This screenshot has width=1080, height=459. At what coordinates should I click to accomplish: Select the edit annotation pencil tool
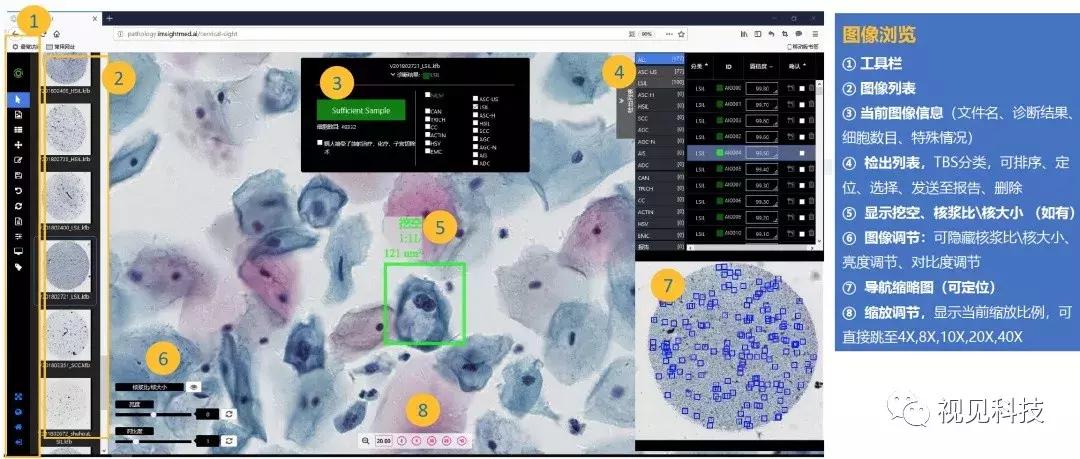(18, 160)
